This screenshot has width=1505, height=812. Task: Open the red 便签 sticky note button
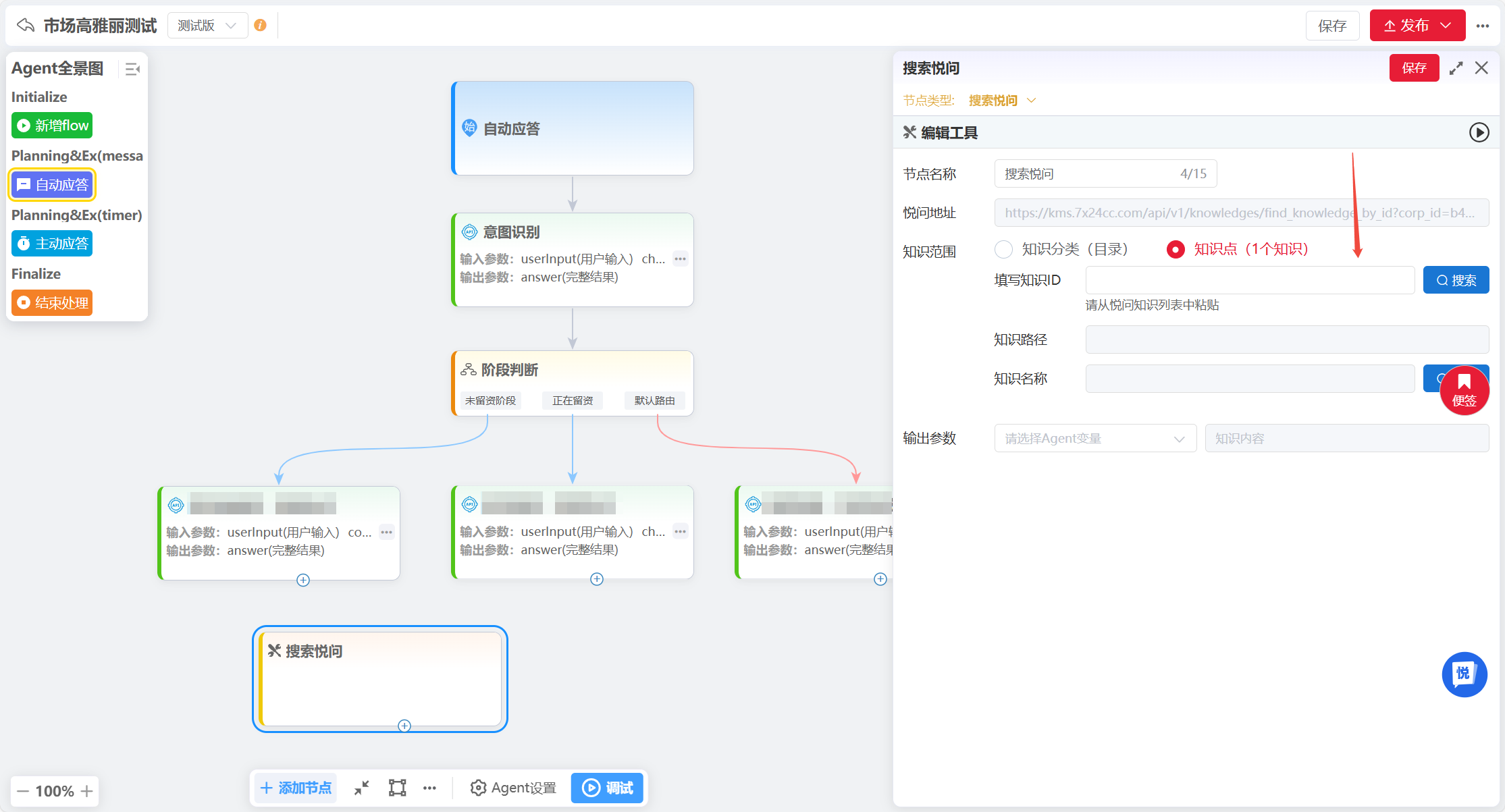pos(1464,390)
